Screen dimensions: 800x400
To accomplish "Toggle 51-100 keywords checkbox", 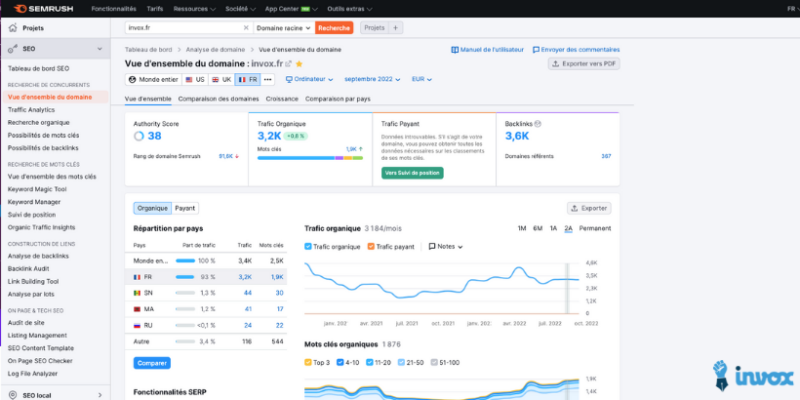I will point(434,363).
